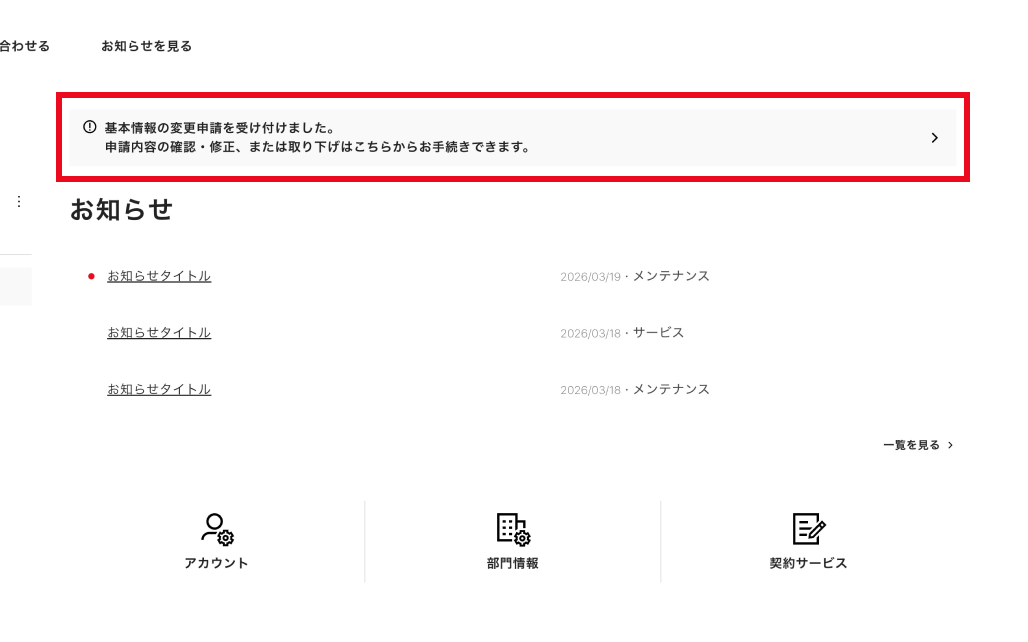The height and width of the screenshot is (642, 1028).
Task: Click the お知らせ section heading
Action: click(121, 210)
